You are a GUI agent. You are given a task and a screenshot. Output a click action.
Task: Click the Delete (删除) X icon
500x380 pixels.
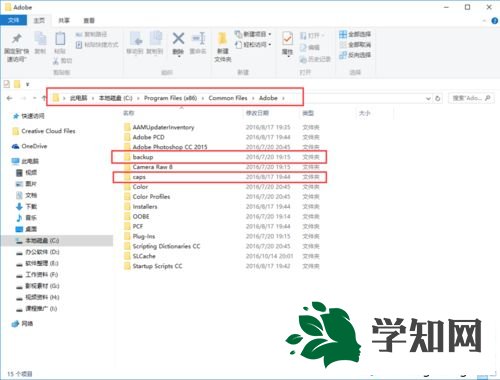tap(178, 38)
